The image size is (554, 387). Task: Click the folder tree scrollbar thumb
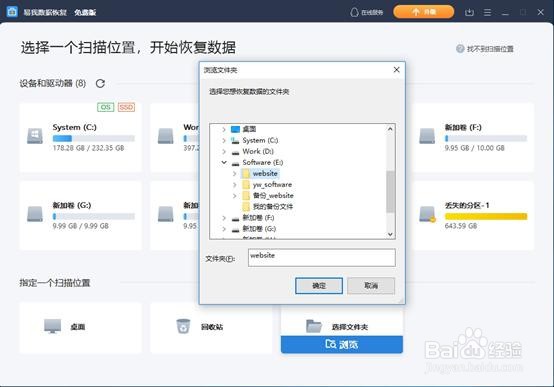pyautogui.click(x=390, y=192)
